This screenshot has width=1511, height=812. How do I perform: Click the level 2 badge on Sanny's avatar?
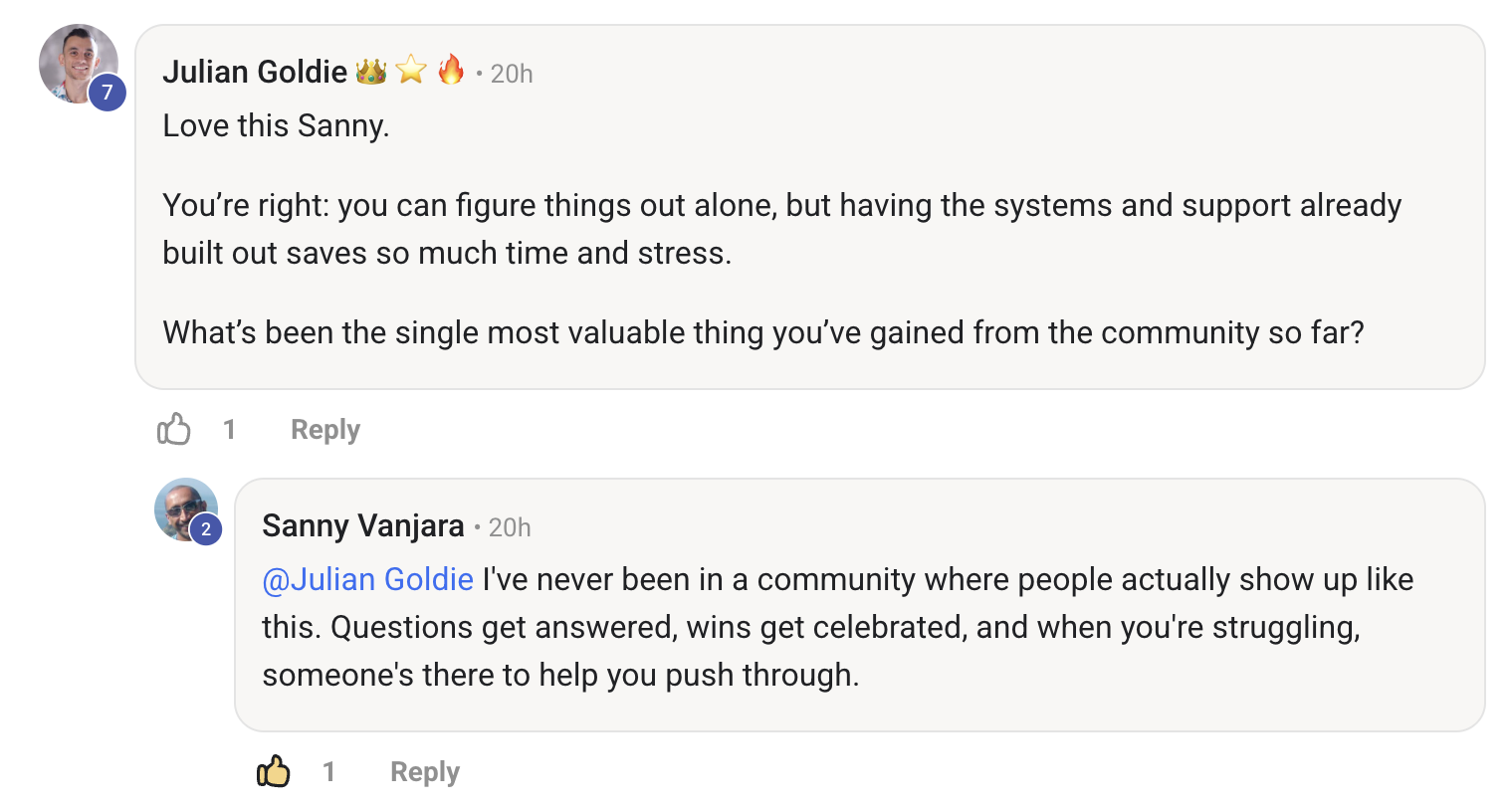206,529
